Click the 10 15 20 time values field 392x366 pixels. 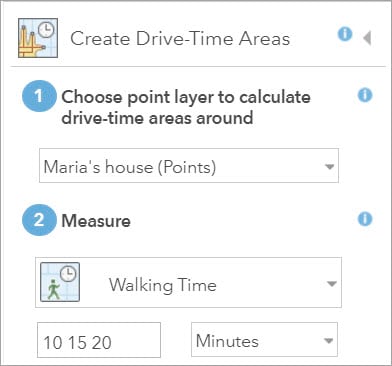(99, 340)
